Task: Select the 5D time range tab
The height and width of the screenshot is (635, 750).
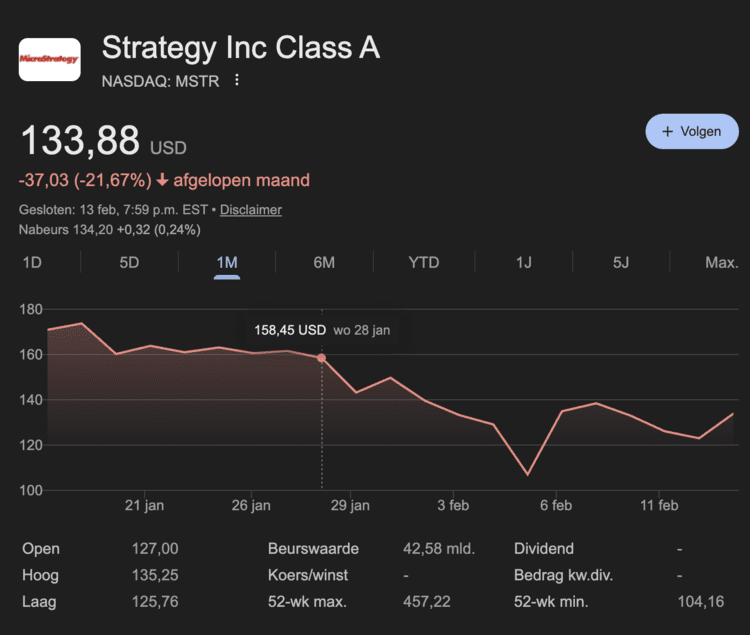Action: [129, 262]
